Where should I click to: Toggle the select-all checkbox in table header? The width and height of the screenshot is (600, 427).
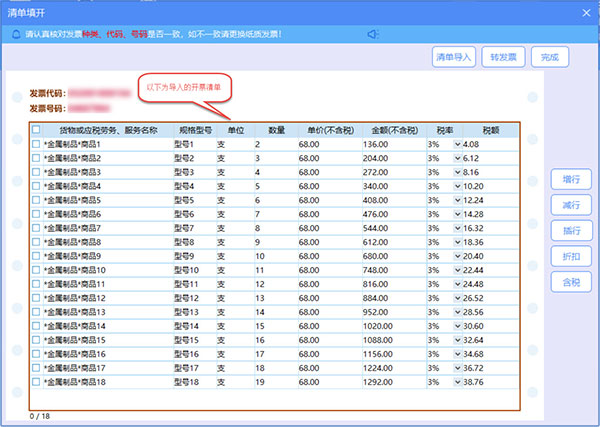click(x=37, y=130)
